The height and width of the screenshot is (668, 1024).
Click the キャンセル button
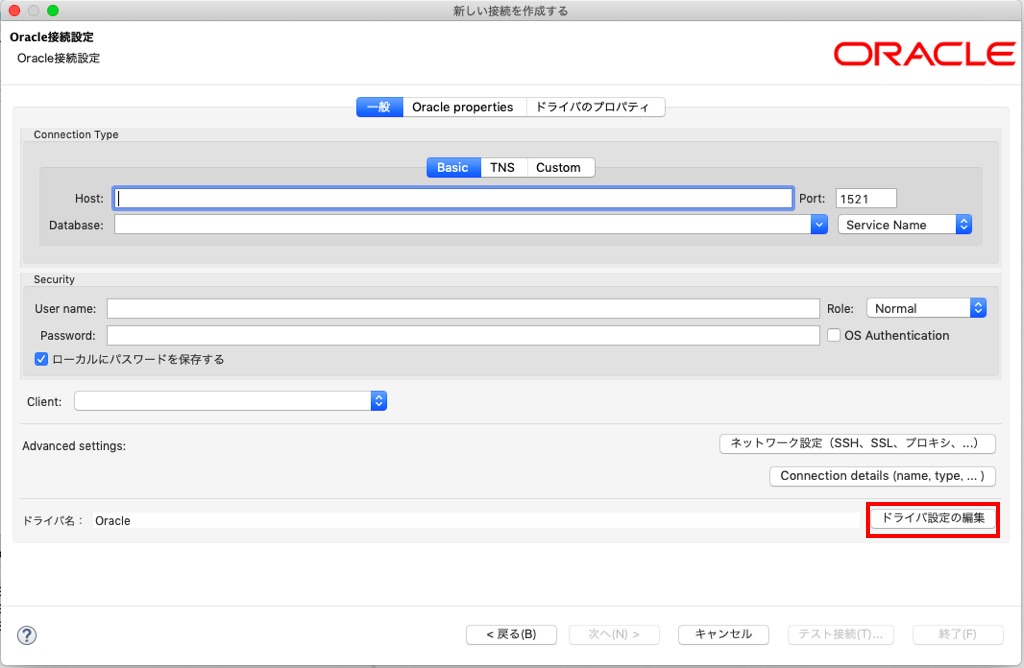pos(724,634)
